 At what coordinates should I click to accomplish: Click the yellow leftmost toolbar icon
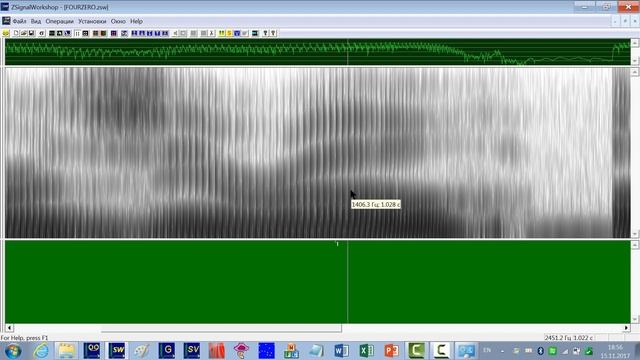pos(6,33)
